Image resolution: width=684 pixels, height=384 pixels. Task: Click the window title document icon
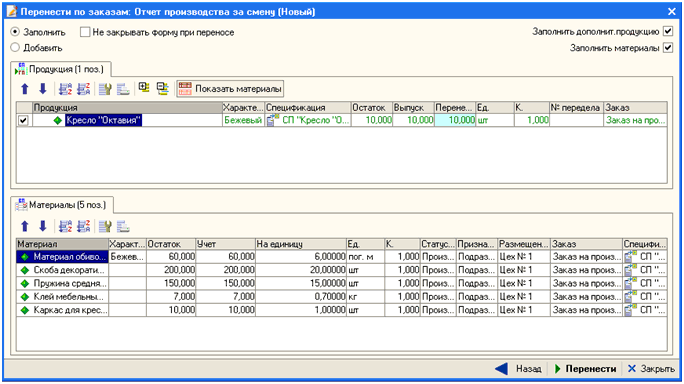coord(12,11)
